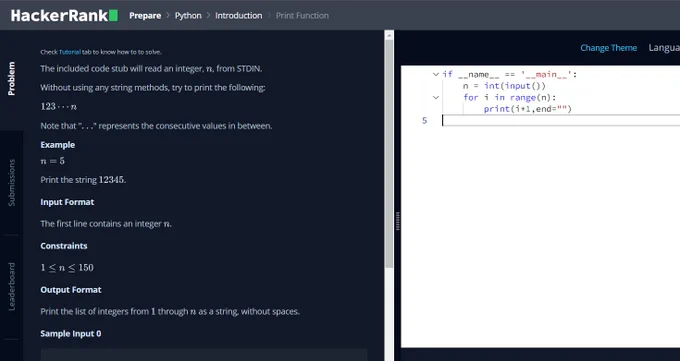Click the Input Format heading
Image resolution: width=680 pixels, height=361 pixels.
coord(67,202)
